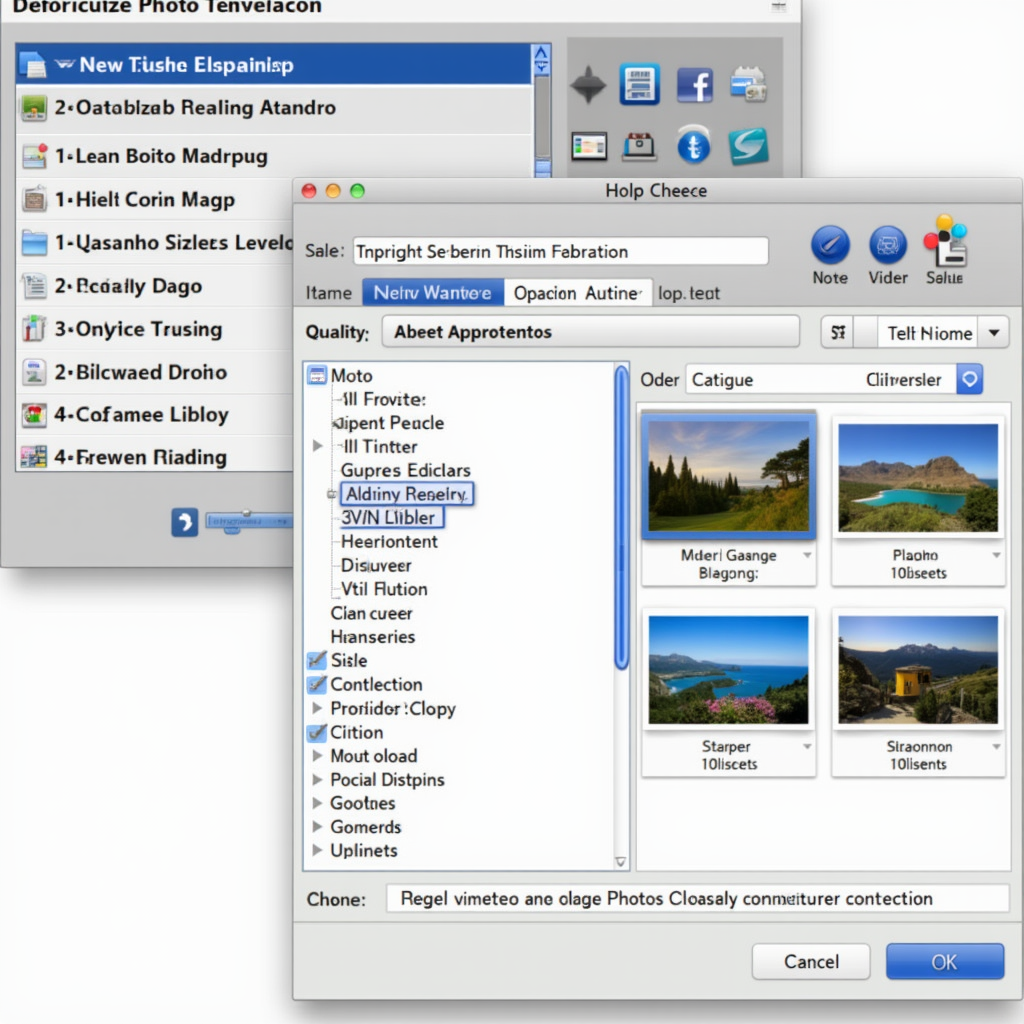
Task: Click the round blue t icon
Action: 694,146
